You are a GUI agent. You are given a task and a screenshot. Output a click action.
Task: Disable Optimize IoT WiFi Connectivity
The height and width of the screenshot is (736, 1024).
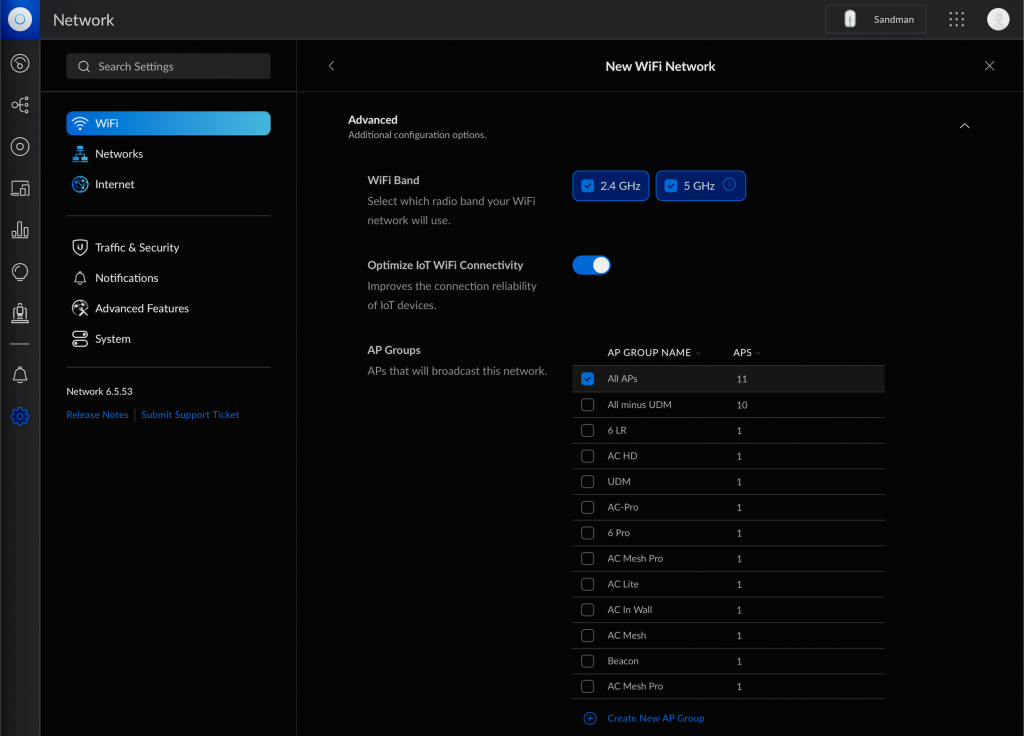coord(591,264)
